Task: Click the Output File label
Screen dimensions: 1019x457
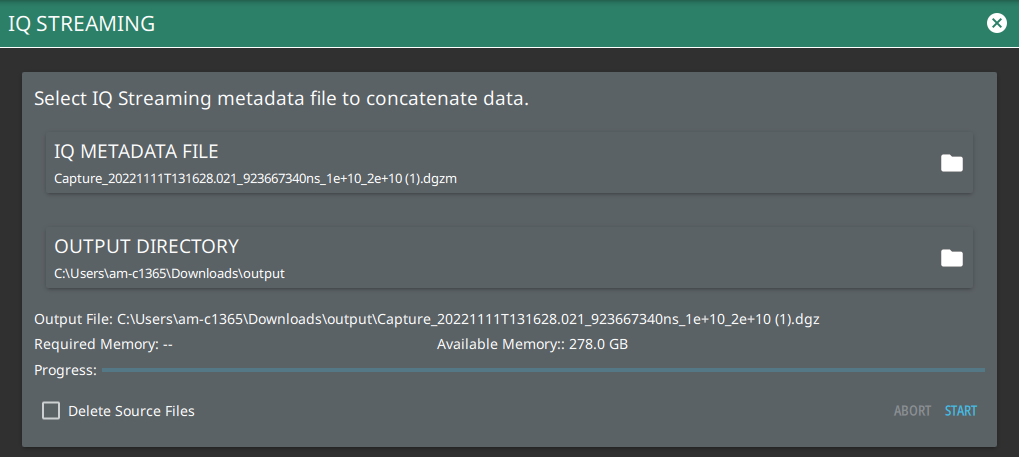Action: click(73, 319)
